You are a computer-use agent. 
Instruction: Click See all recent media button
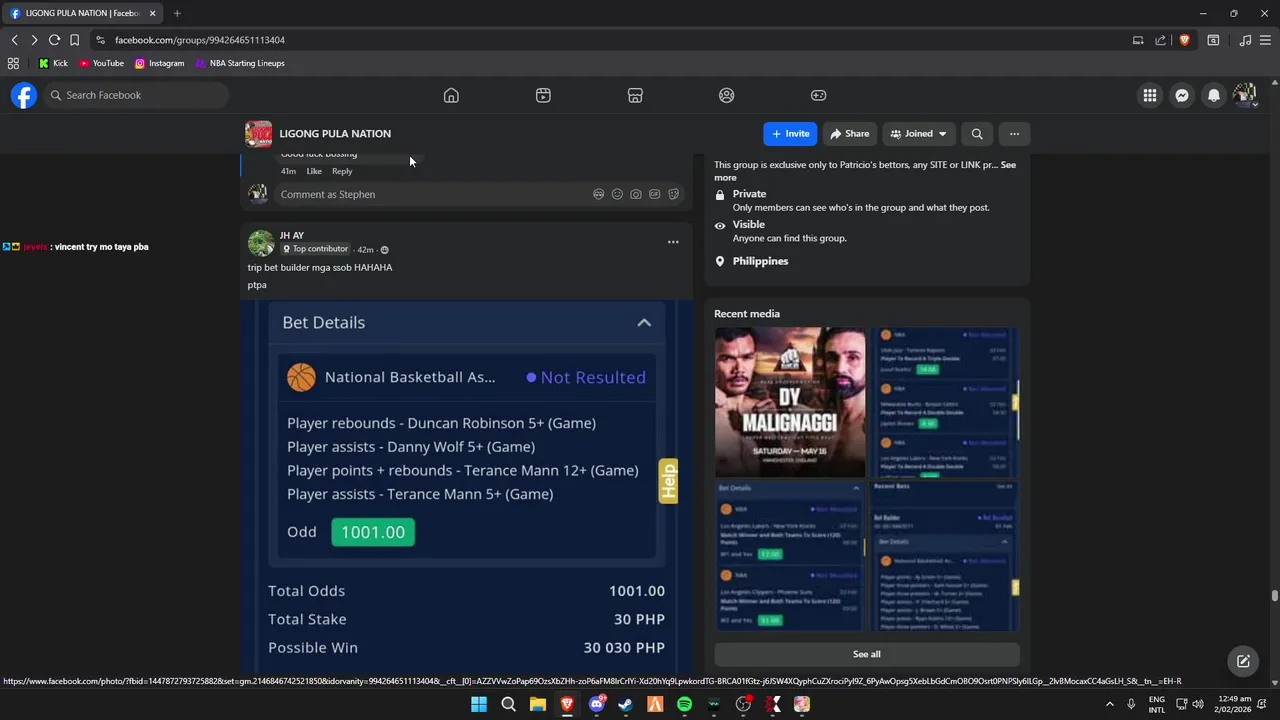[x=867, y=654]
